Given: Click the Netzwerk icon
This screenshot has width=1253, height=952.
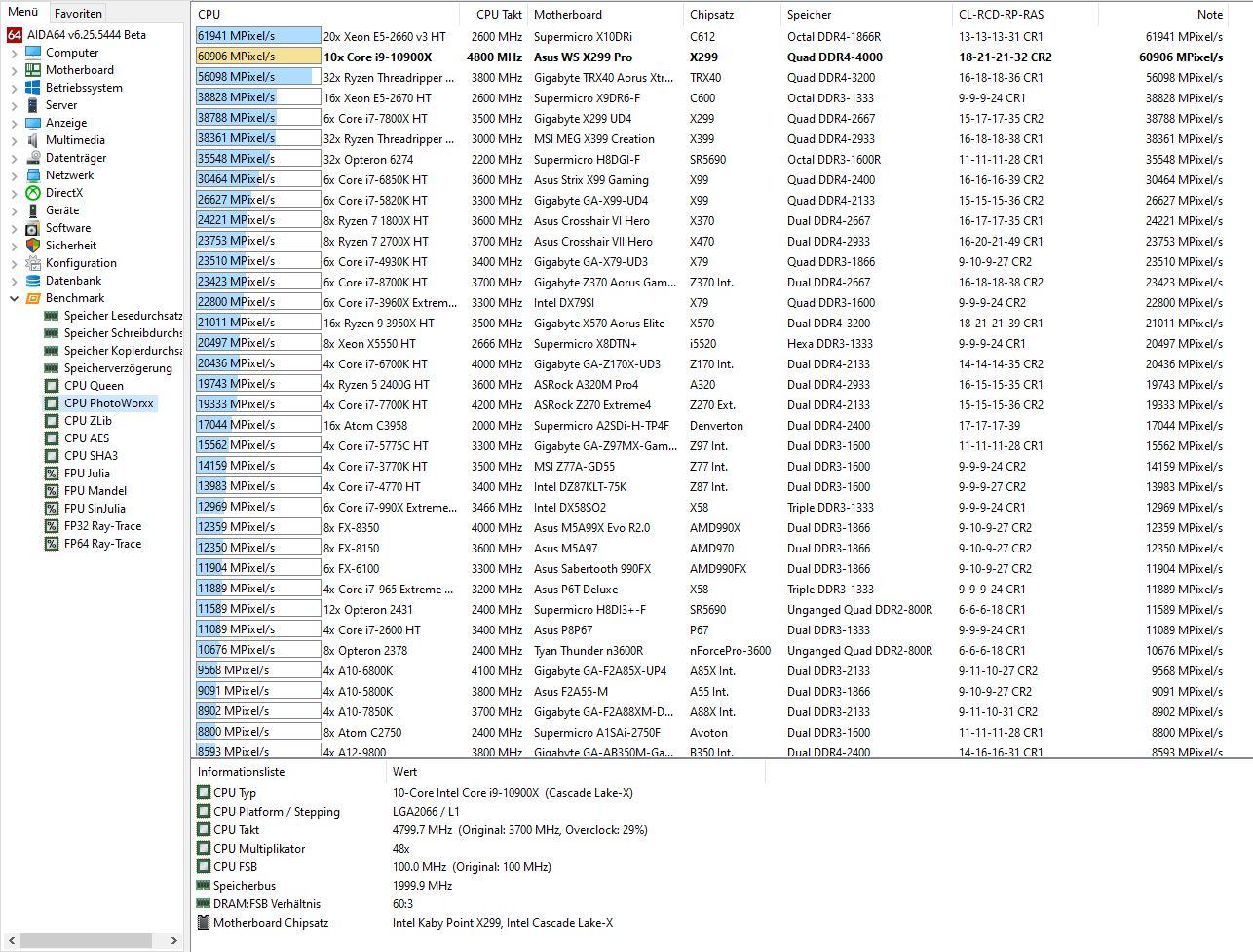Looking at the screenshot, I should pos(33,175).
